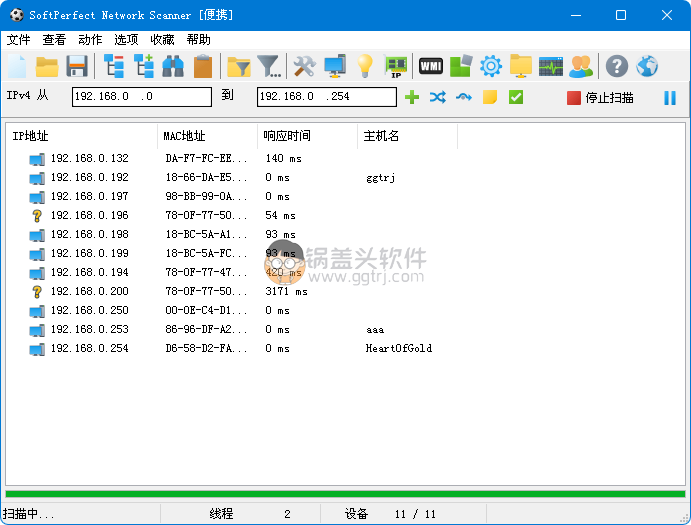Click the yellow note icon
Screen dimensions: 691x525
click(490, 97)
